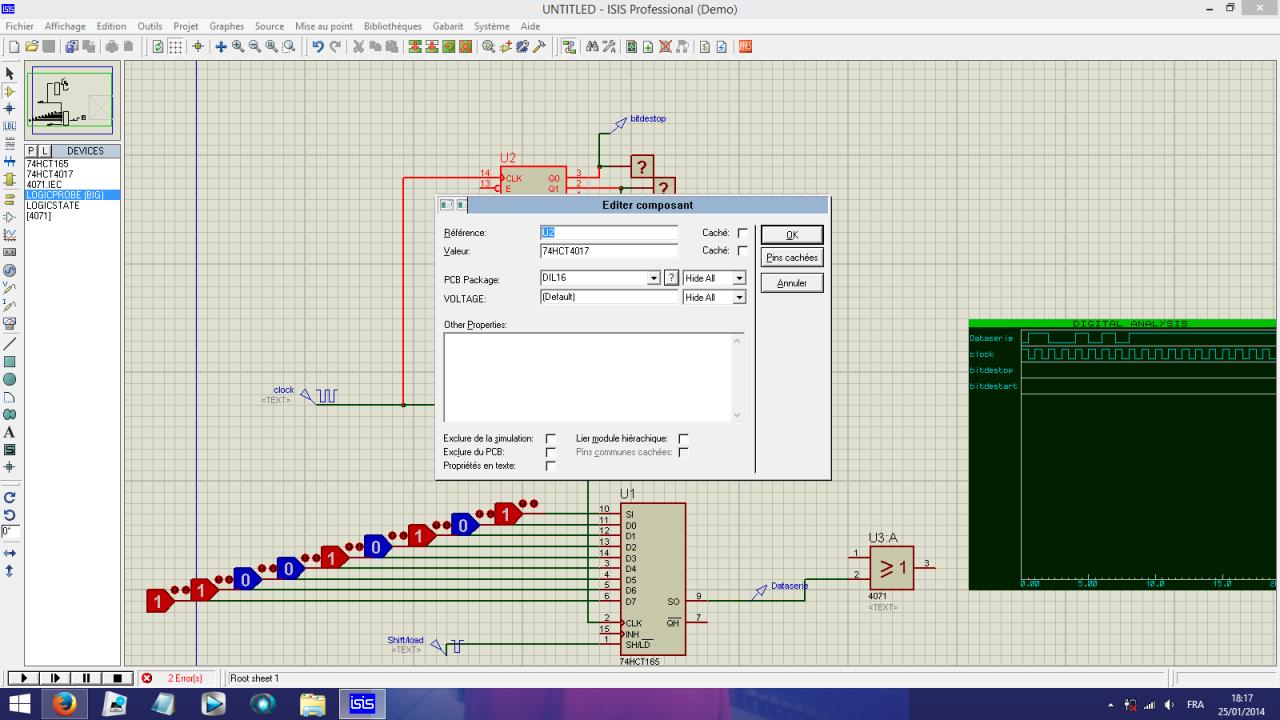Stop the simulation with the stop button

click(x=118, y=678)
